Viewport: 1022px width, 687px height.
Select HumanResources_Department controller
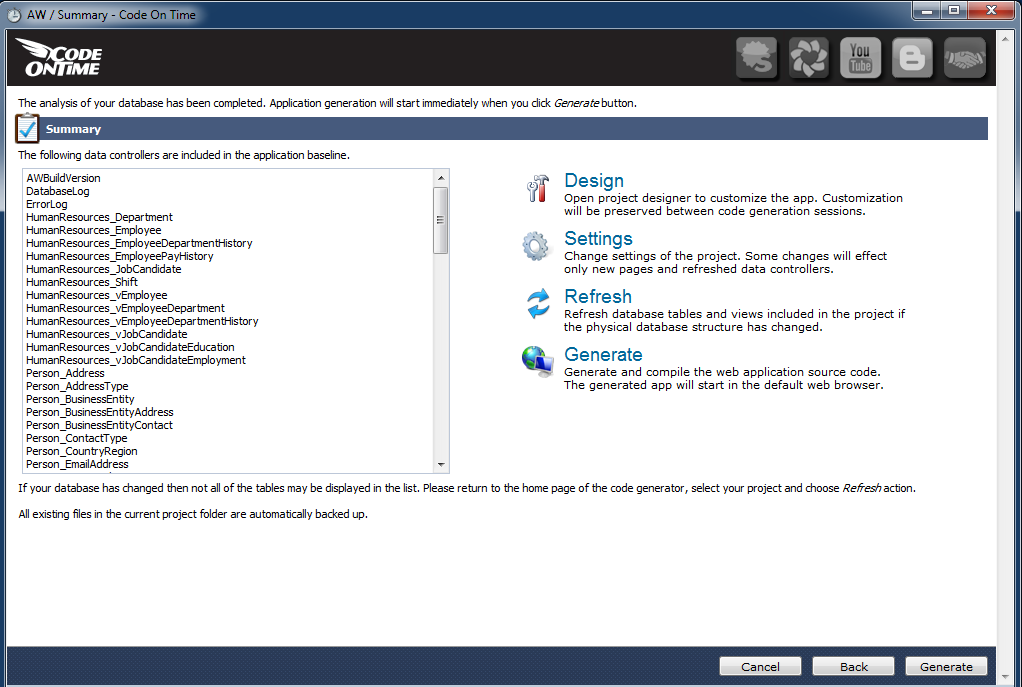(99, 217)
